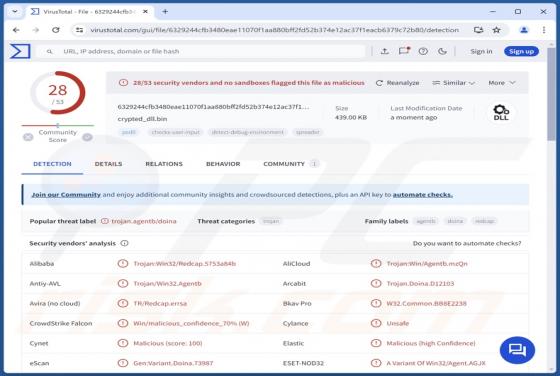Click the trojan threat category chip
The height and width of the screenshot is (376, 560).
271,221
